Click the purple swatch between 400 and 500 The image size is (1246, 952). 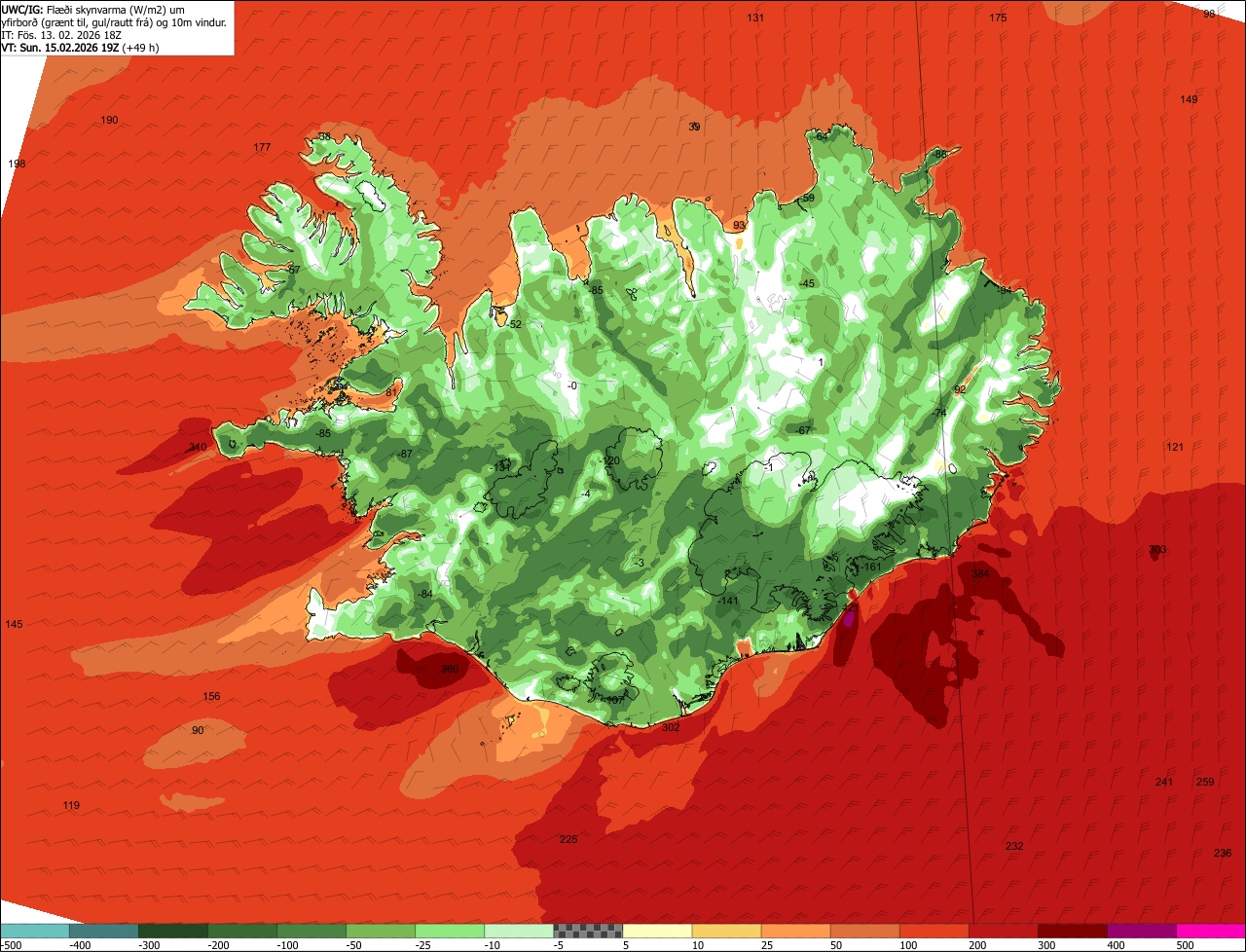[x=1141, y=931]
